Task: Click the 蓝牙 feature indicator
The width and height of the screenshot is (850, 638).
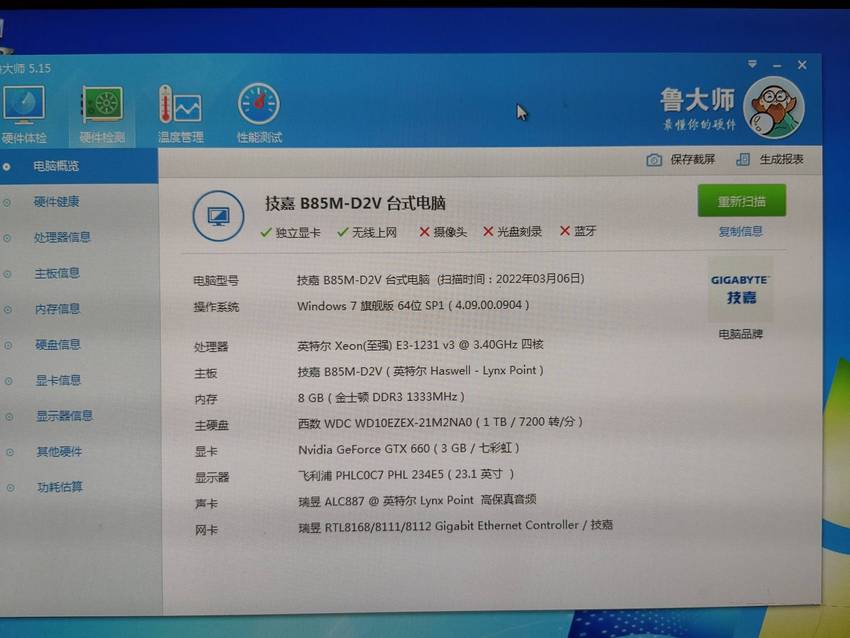Action: click(x=578, y=231)
